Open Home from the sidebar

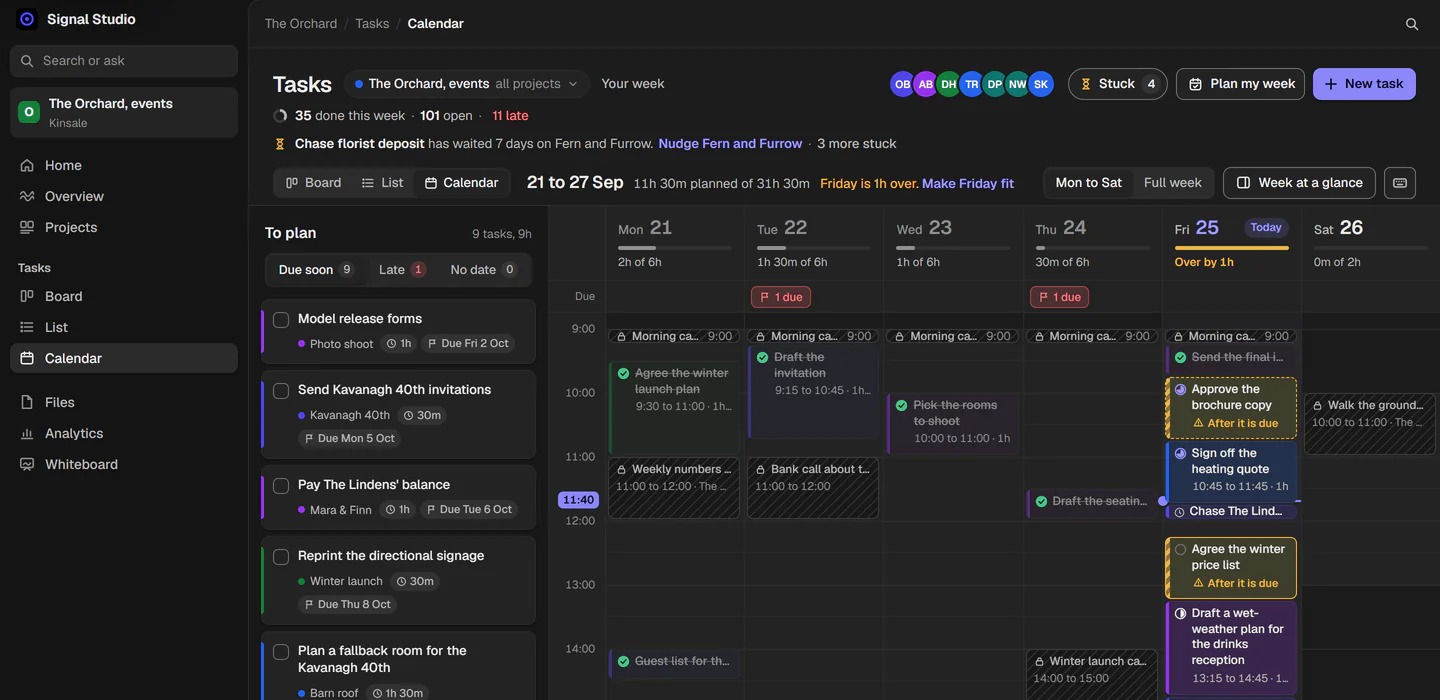[x=124, y=165]
